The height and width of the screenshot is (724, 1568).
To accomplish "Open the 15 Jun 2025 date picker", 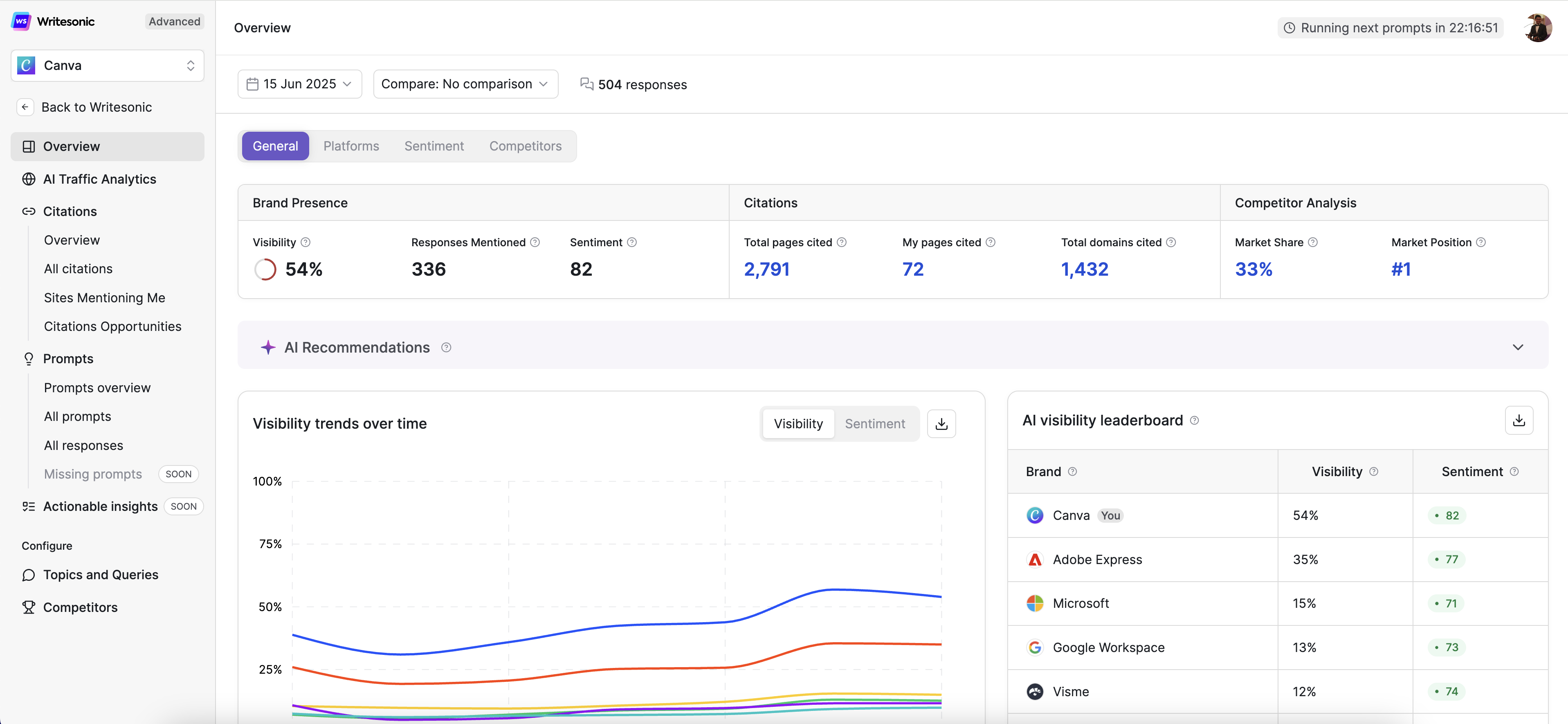I will pyautogui.click(x=299, y=84).
